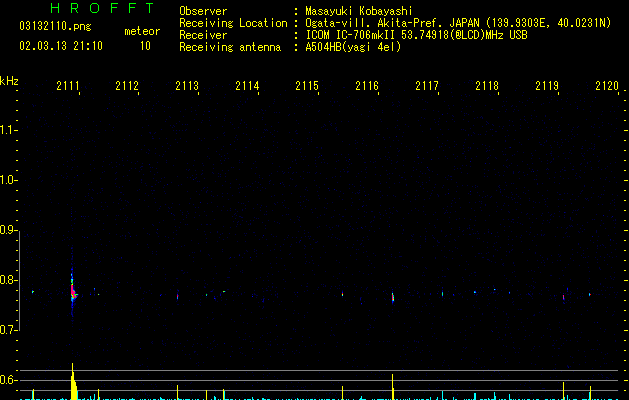The width and height of the screenshot is (629, 400).
Task: Click the 2117 time axis label
Action: click(x=427, y=86)
